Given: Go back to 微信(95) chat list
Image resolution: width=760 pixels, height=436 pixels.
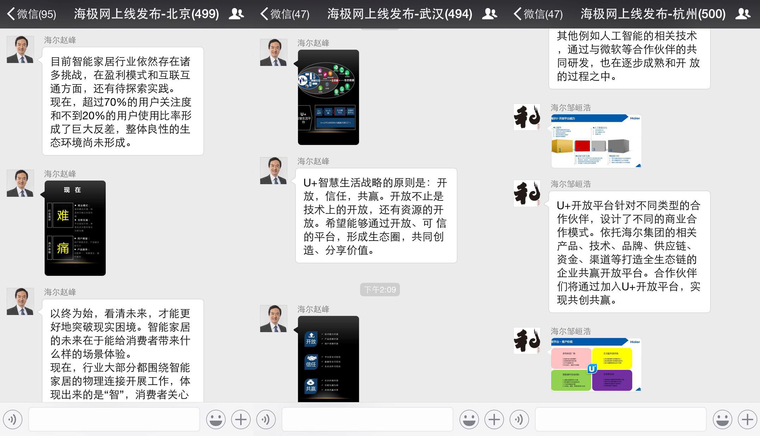Looking at the screenshot, I should (x=30, y=14).
